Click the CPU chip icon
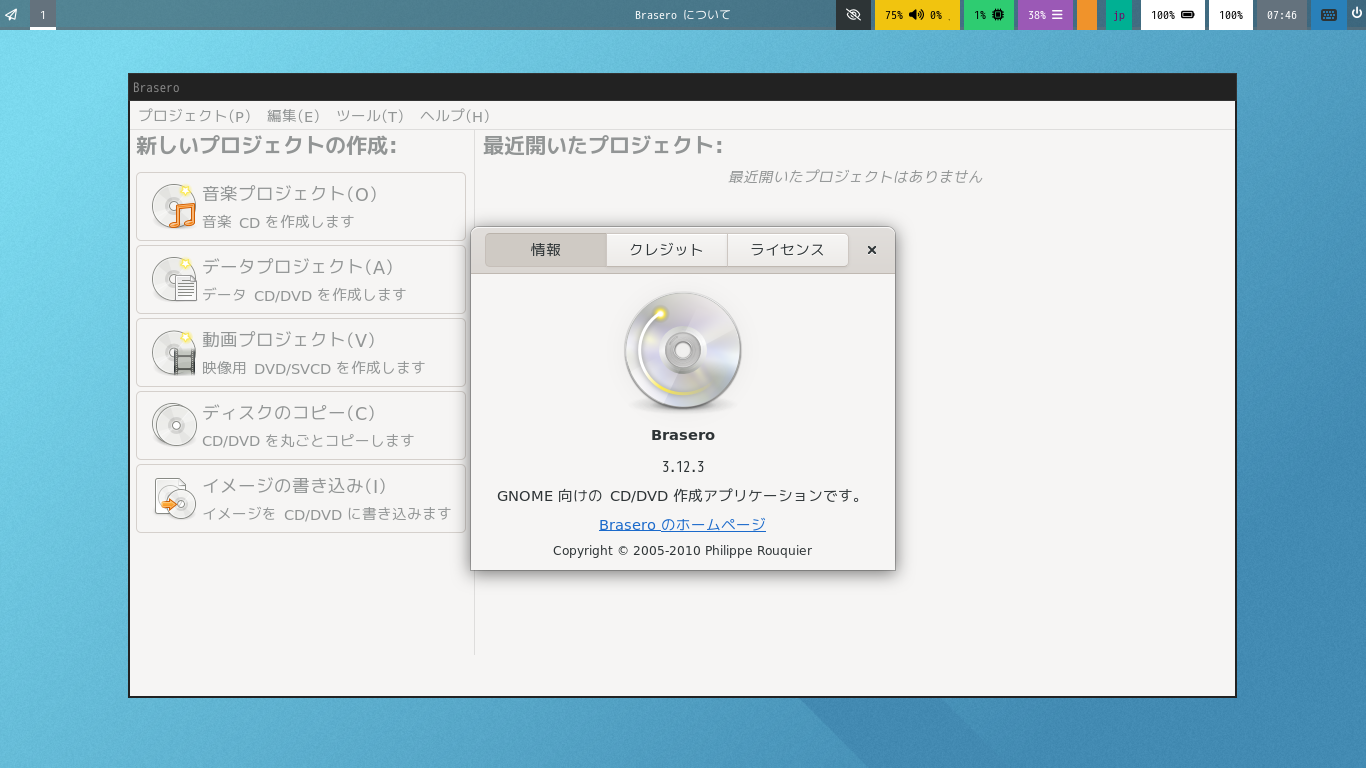This screenshot has width=1366, height=768. (998, 15)
